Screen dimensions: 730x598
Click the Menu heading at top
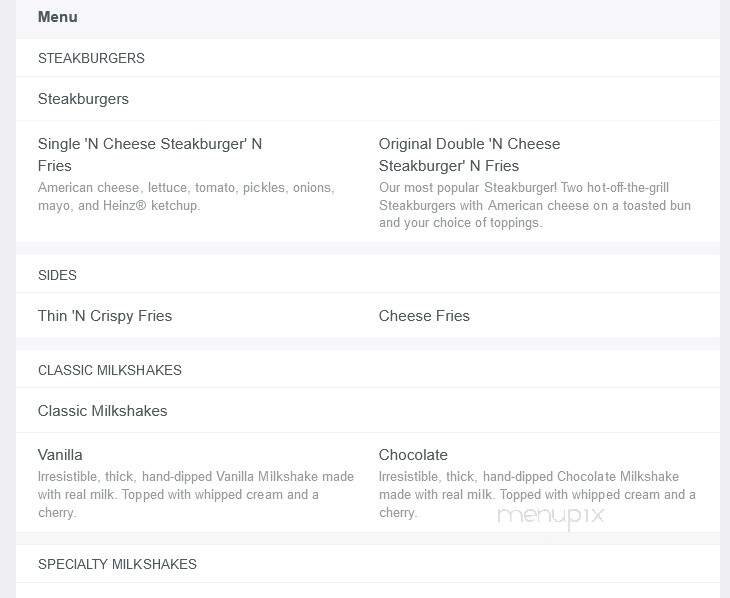pyautogui.click(x=57, y=17)
